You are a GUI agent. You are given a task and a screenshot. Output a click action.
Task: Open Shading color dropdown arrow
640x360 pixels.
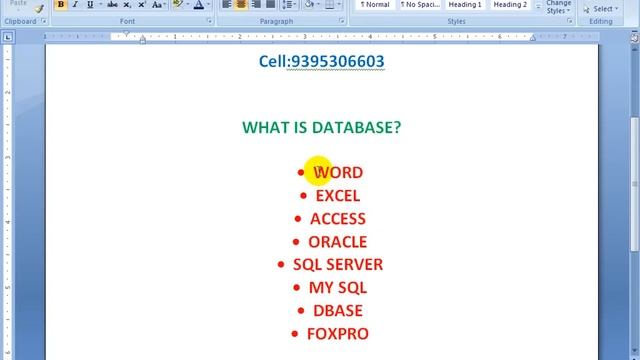click(318, 4)
